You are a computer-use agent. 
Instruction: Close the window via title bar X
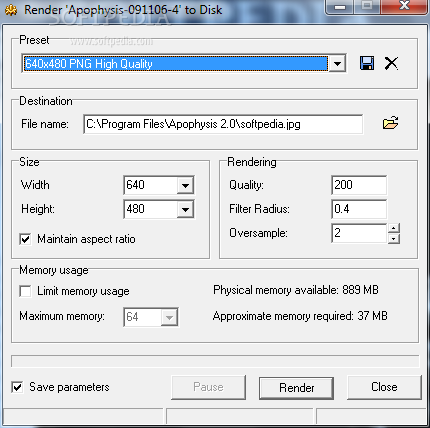404,6
